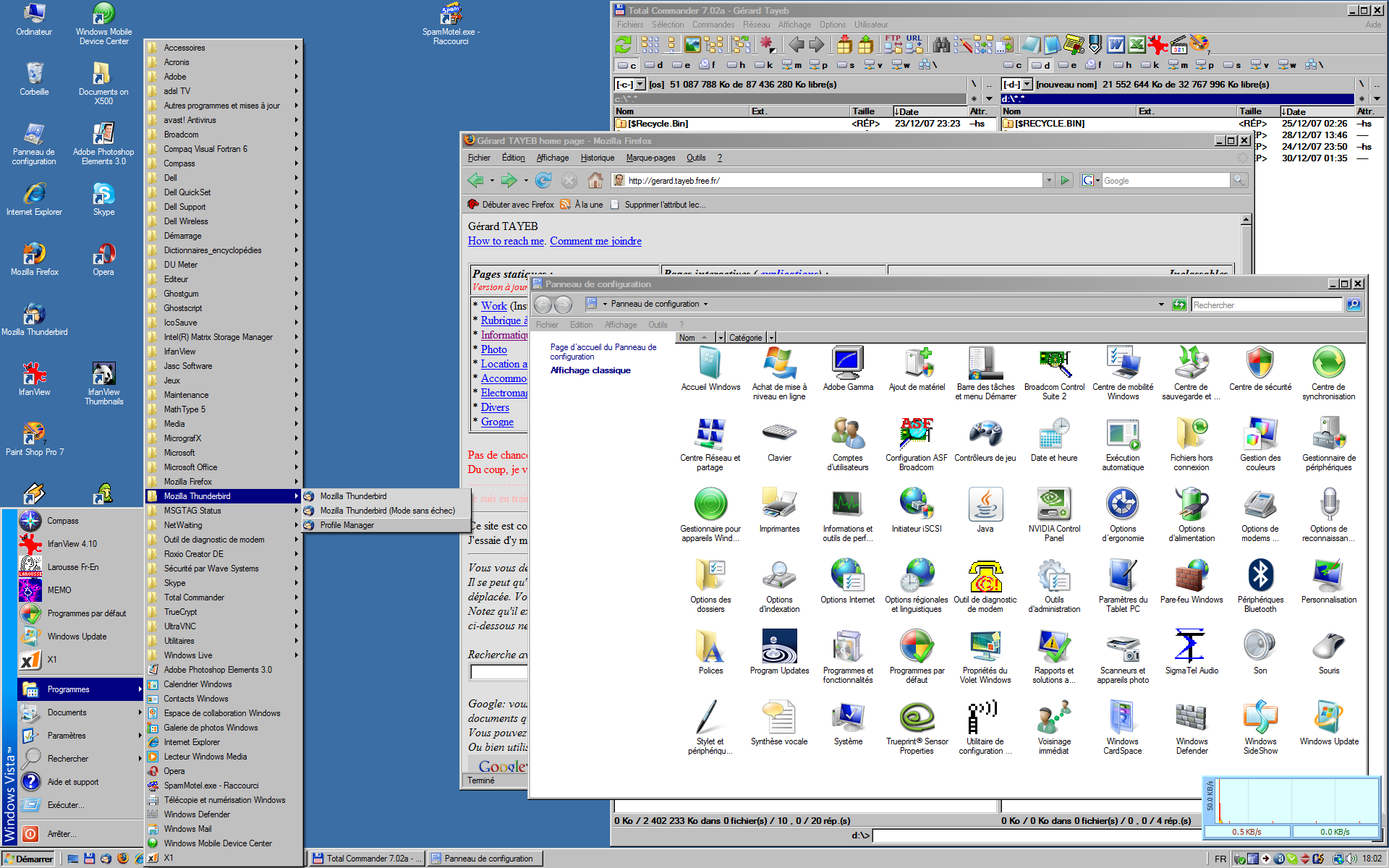Open Contrôleurs de jeu icon
Viewport: 1389px width, 868px height.
pyautogui.click(x=985, y=440)
